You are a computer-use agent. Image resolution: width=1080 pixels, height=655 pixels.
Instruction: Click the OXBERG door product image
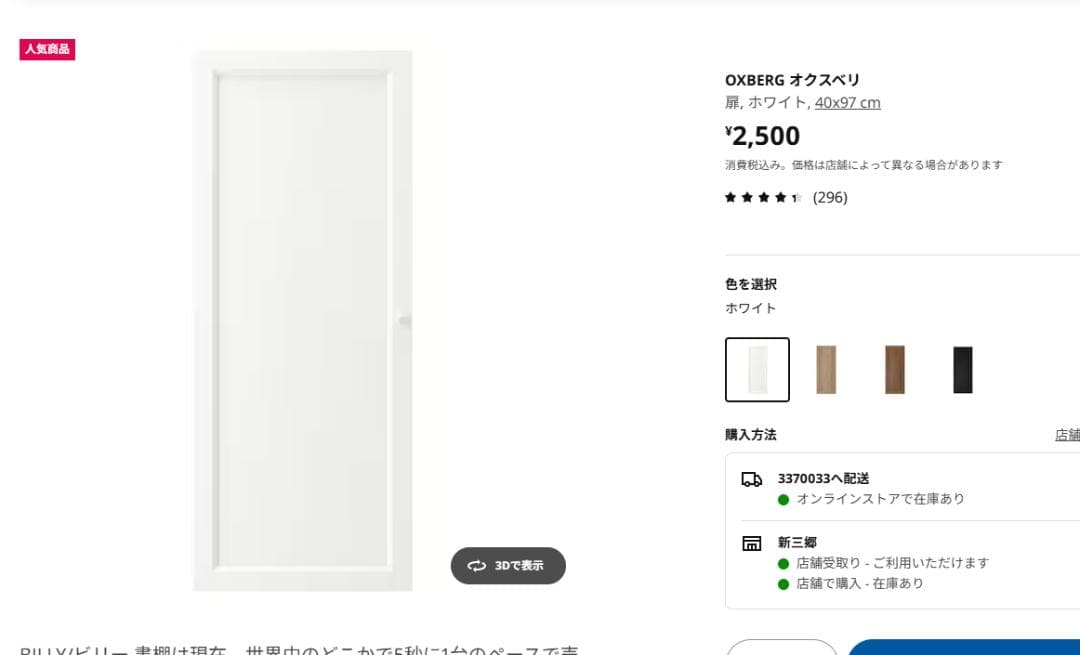[300, 320]
